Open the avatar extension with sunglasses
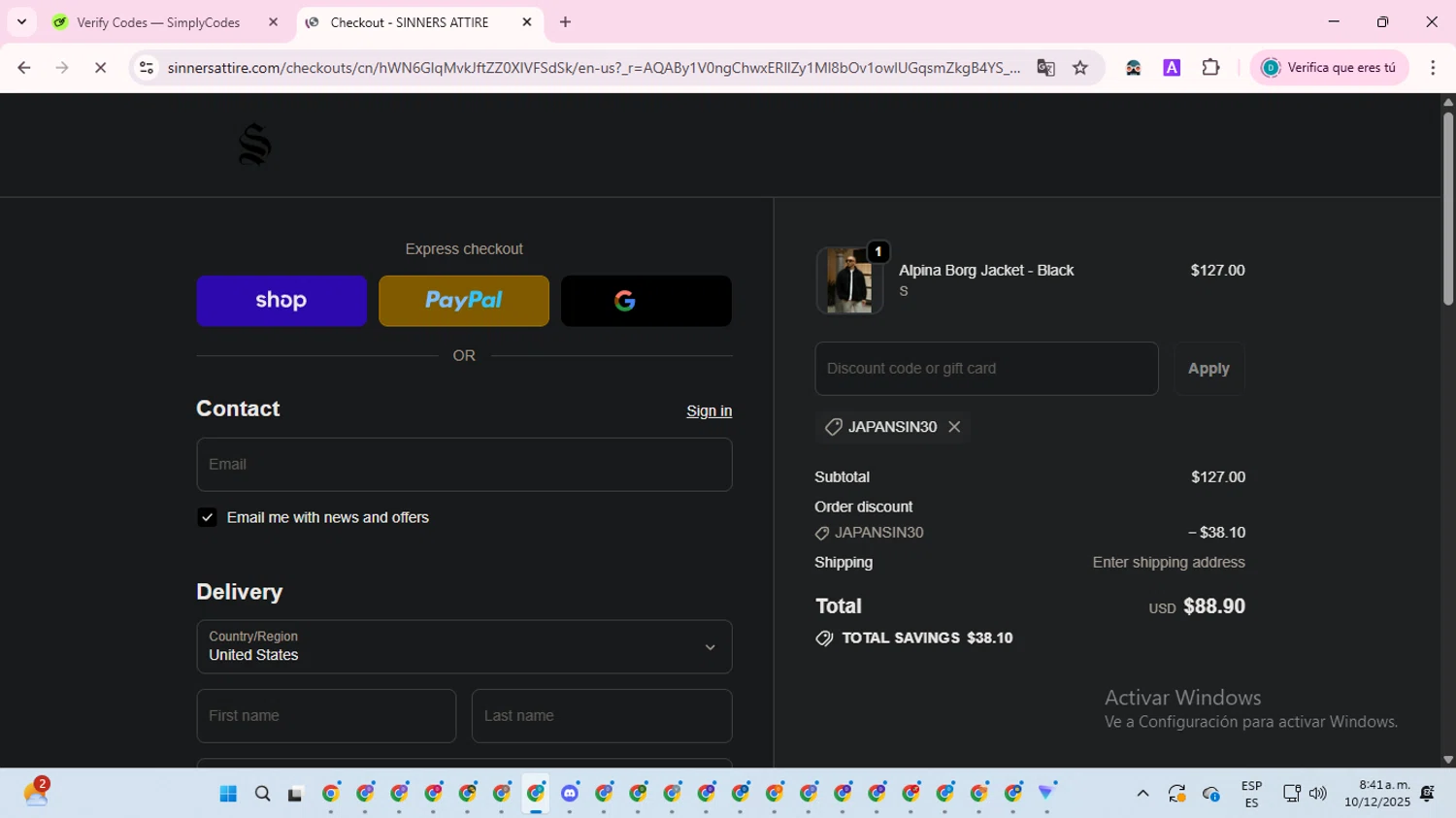The image size is (1456, 818). 1133,68
